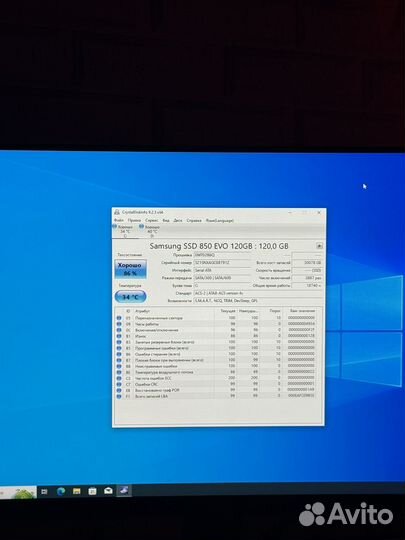
Task: Open the Язык(Language) menu
Action: (220, 220)
